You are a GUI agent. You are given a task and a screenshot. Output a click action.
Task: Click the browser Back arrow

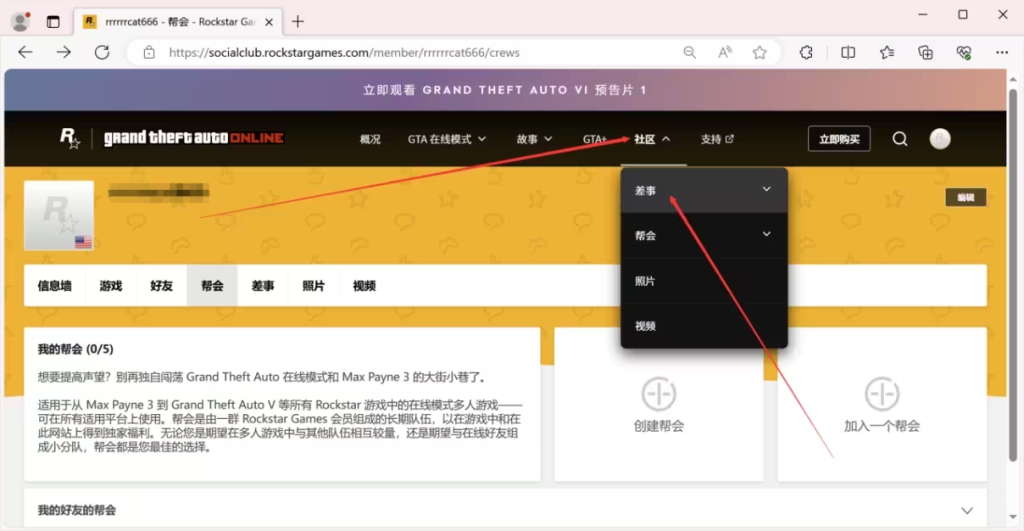[25, 52]
